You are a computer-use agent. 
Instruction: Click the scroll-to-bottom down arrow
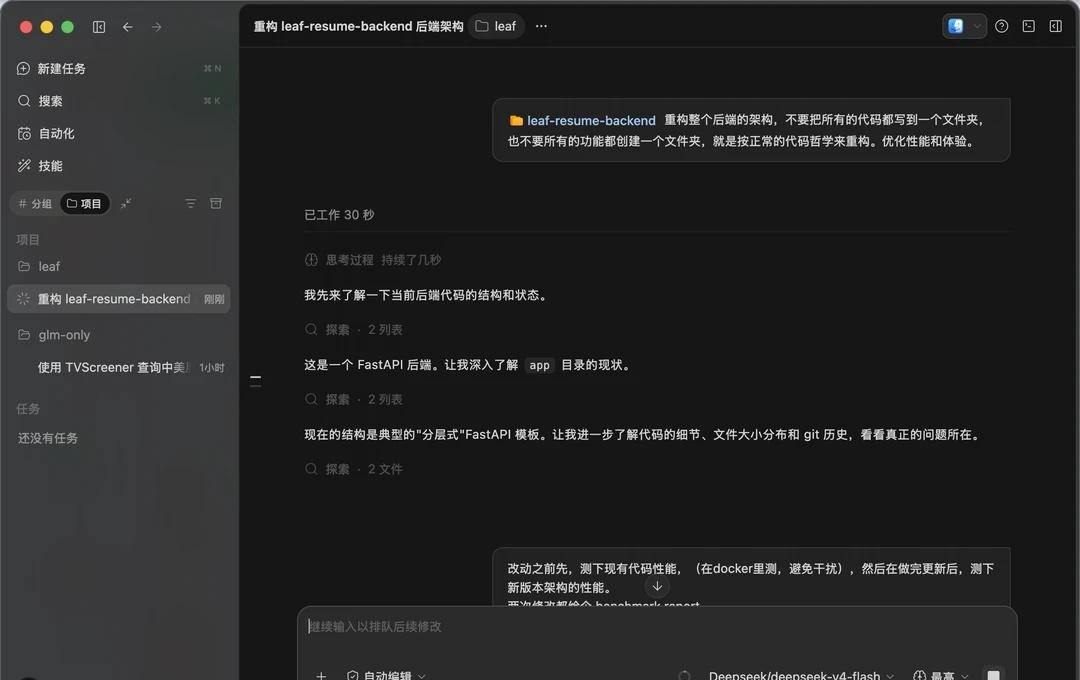point(657,586)
